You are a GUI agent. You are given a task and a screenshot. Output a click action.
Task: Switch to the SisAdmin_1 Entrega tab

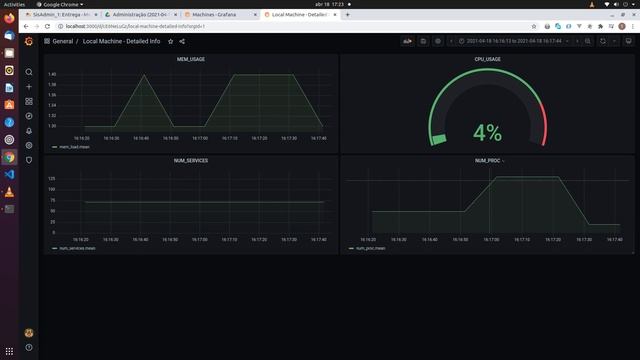tap(60, 15)
